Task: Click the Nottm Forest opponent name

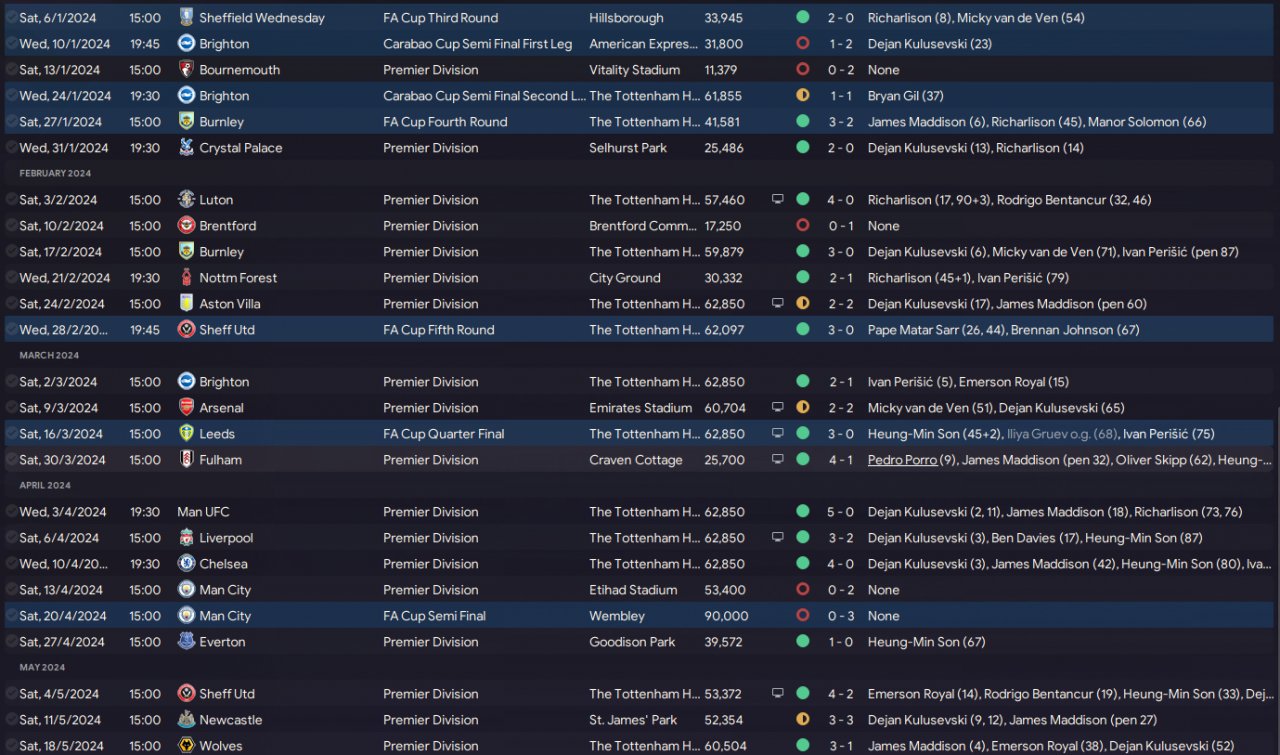Action: point(238,278)
